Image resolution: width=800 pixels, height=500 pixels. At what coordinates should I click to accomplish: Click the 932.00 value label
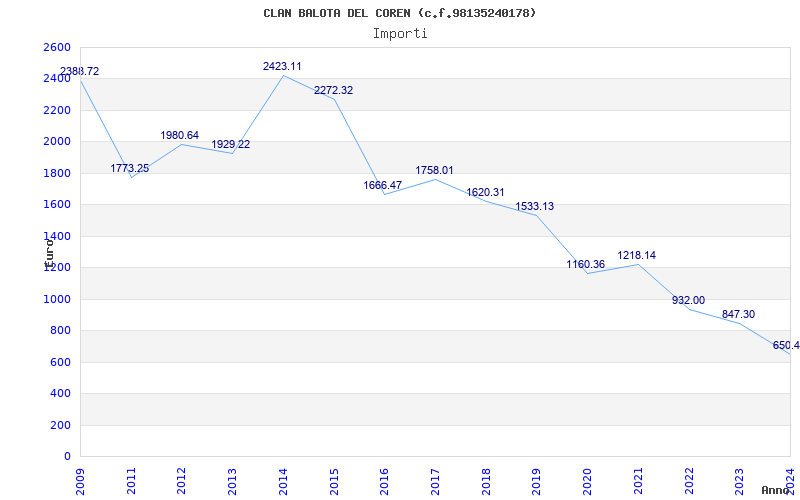pos(687,300)
